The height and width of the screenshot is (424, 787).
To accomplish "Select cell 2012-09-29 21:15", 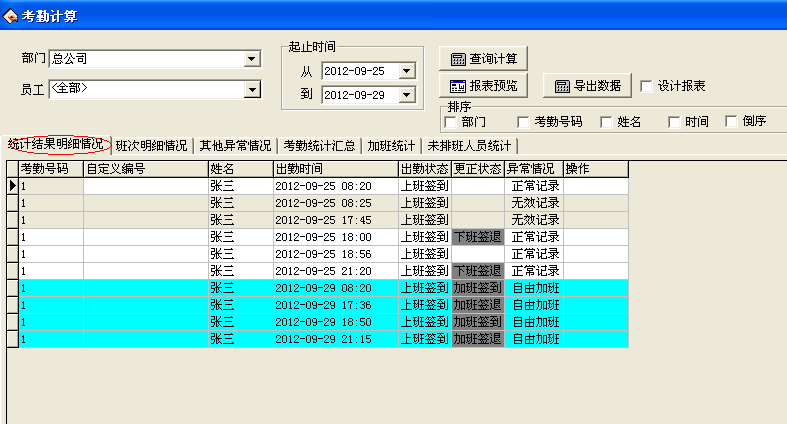I will [x=336, y=339].
